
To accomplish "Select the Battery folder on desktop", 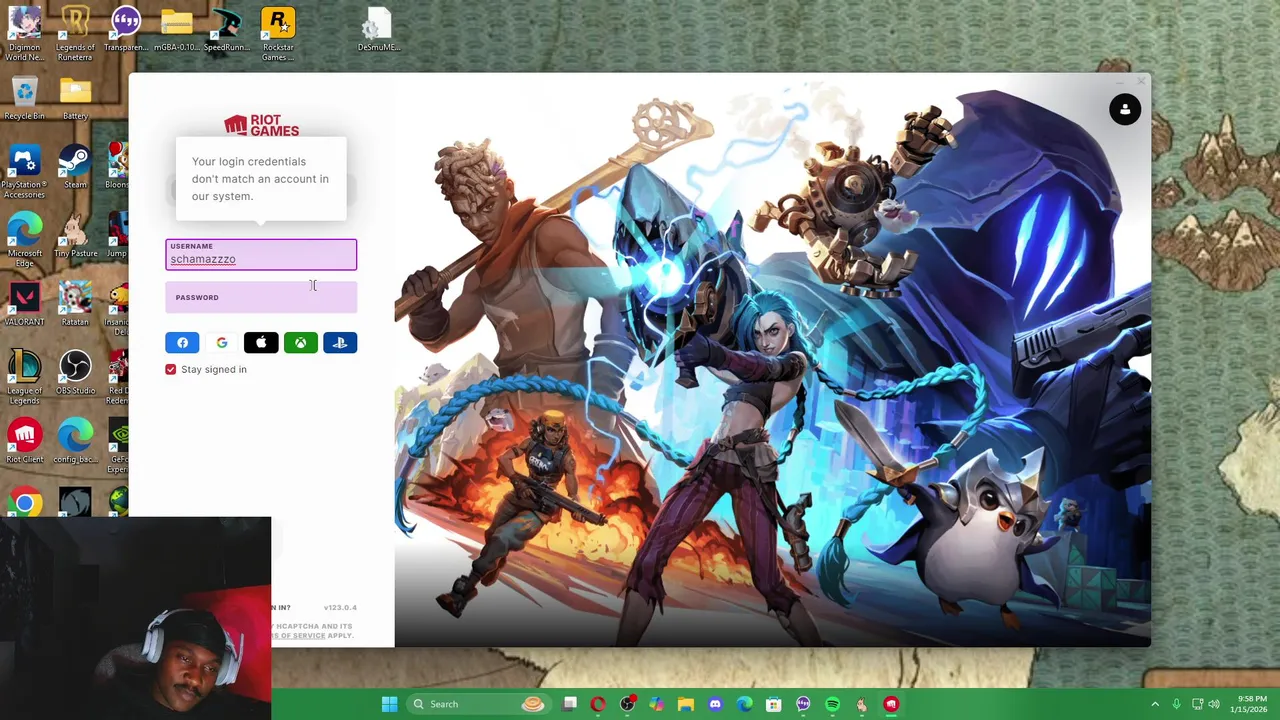I will tap(75, 98).
